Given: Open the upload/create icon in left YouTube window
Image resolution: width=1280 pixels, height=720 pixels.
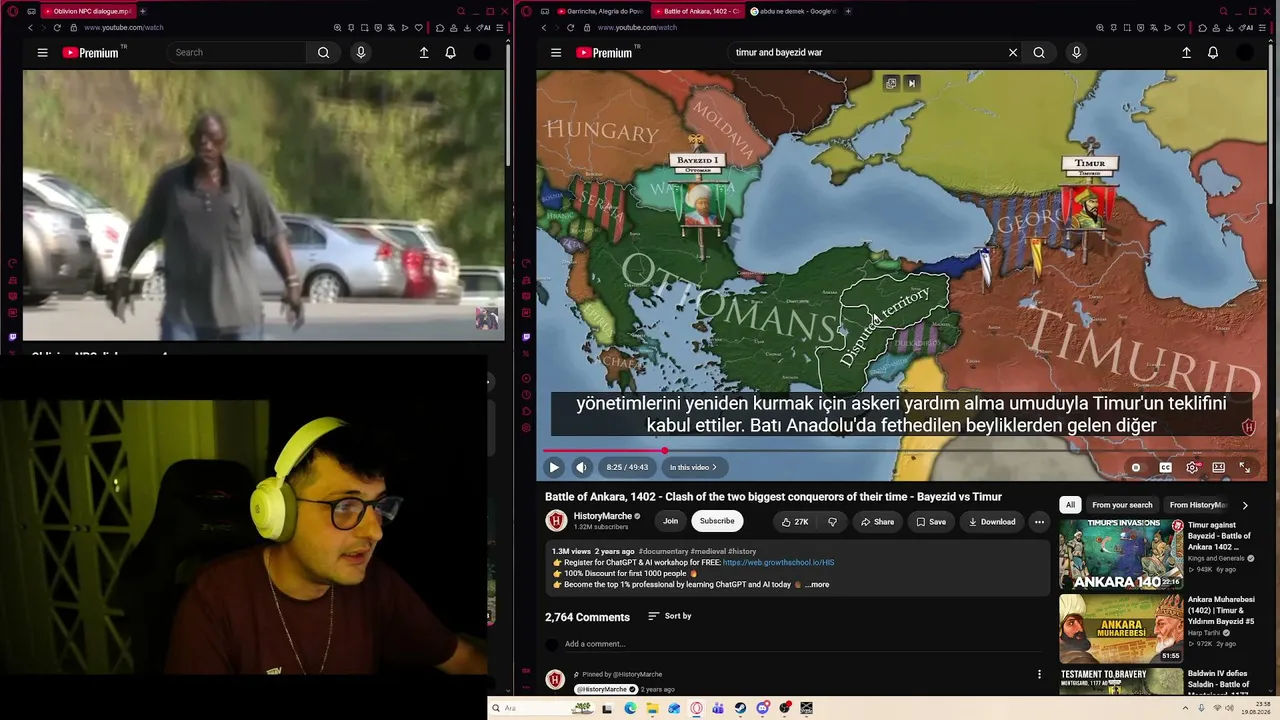Looking at the screenshot, I should [424, 53].
